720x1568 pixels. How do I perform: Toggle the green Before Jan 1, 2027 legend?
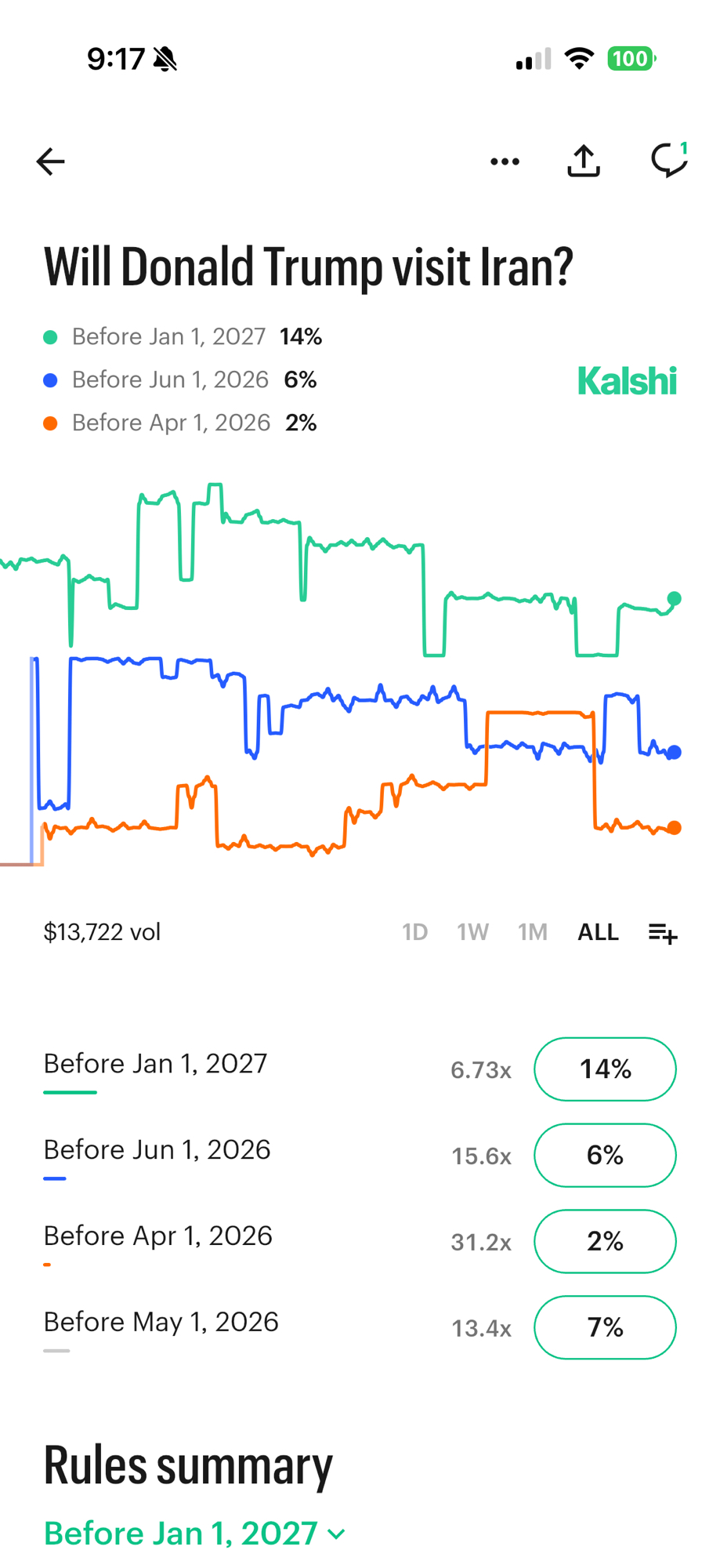pos(168,337)
